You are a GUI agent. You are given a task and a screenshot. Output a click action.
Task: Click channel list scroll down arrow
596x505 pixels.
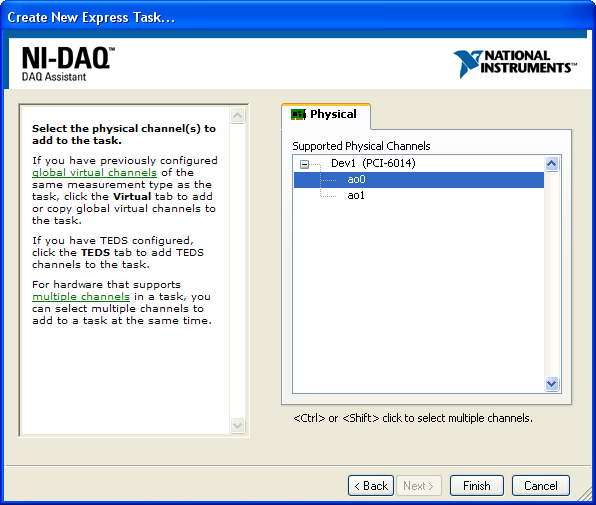552,383
